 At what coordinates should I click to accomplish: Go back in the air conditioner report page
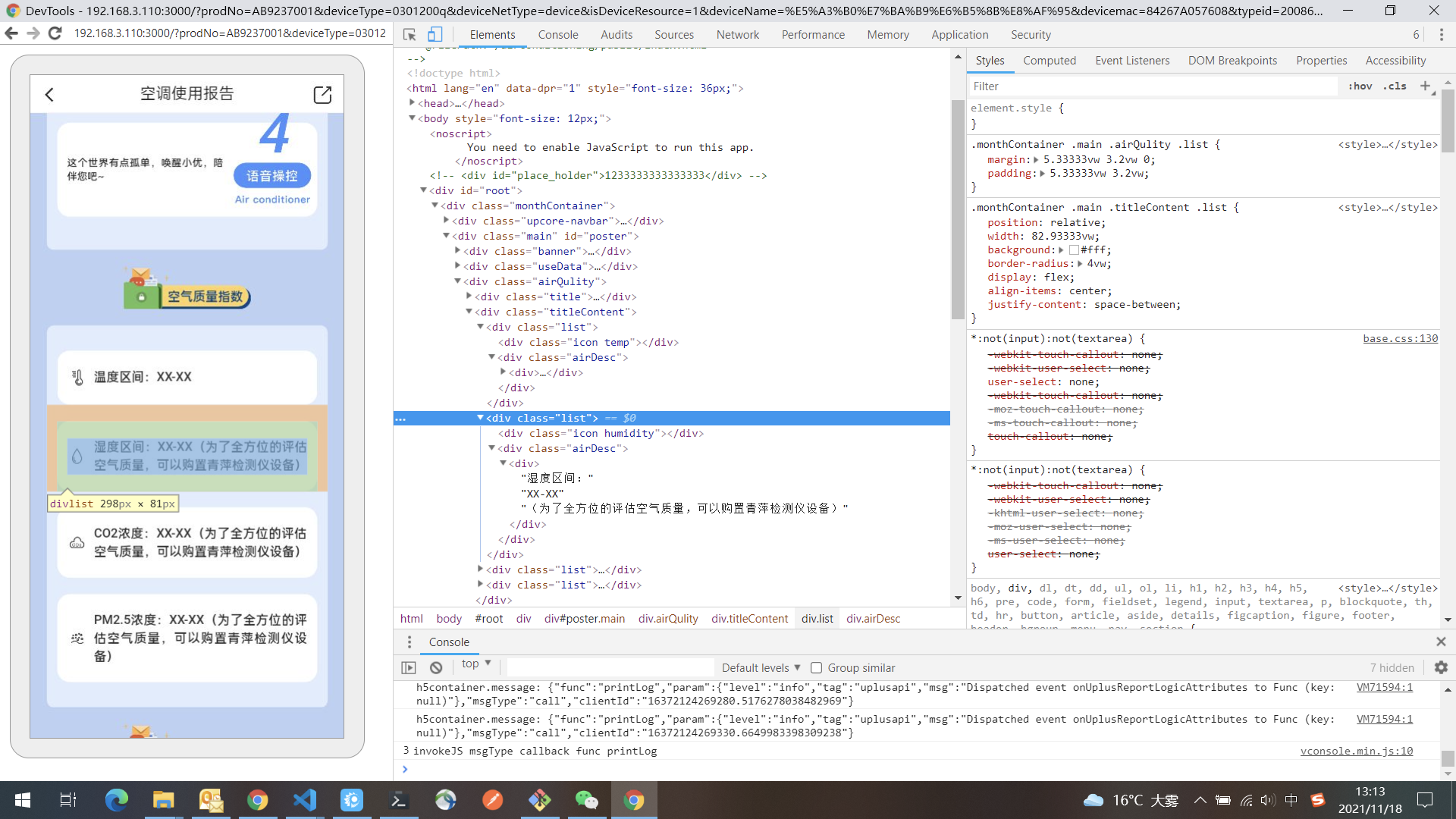pos(49,94)
